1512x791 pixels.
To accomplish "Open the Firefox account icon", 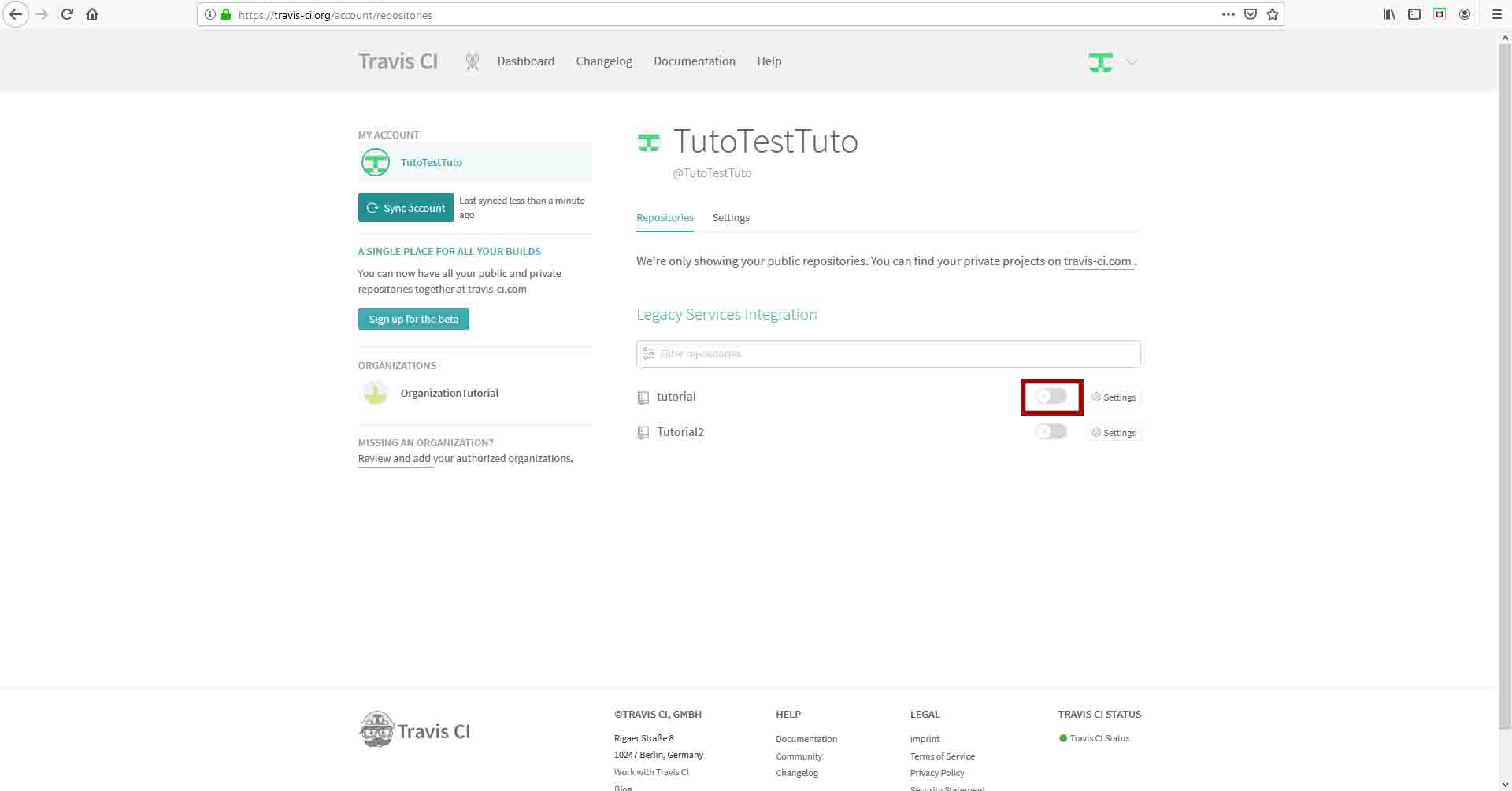I will pos(1465,14).
